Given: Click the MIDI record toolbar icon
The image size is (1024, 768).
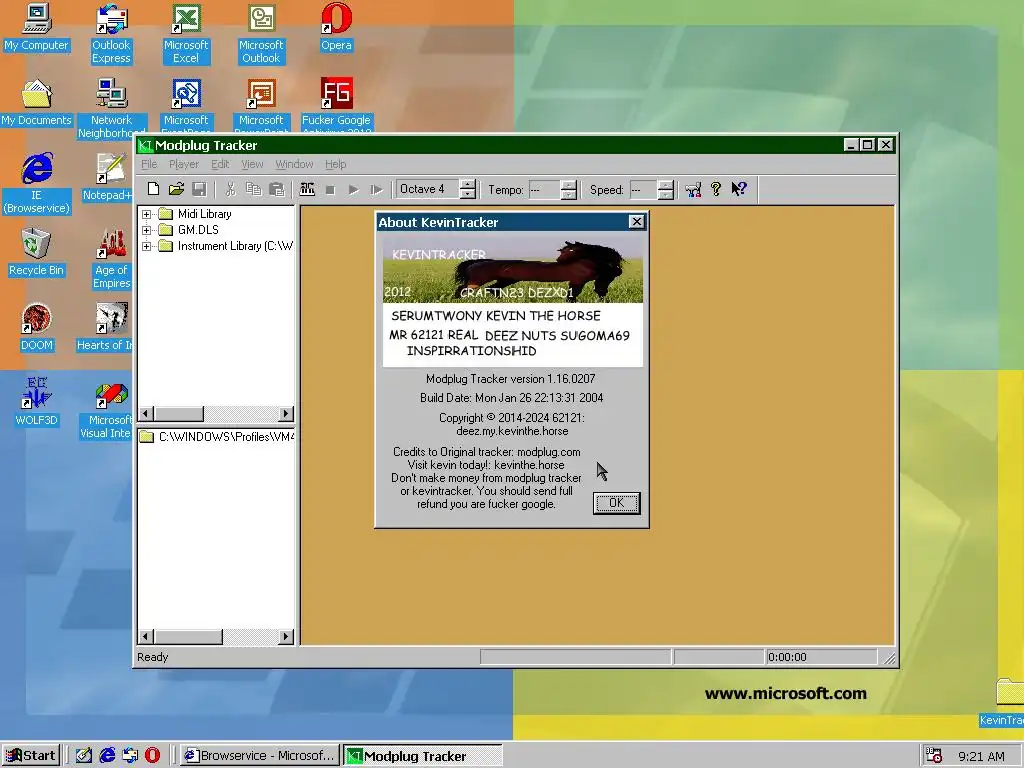Looking at the screenshot, I should (307, 189).
